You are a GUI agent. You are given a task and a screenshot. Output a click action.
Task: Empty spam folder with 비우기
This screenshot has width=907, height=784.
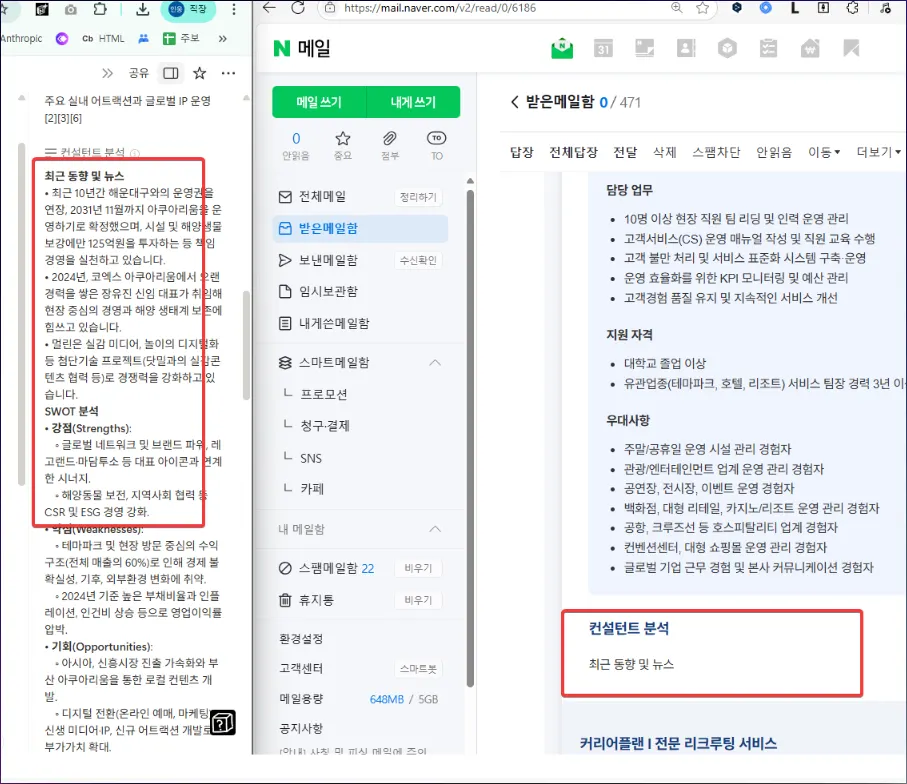[418, 568]
